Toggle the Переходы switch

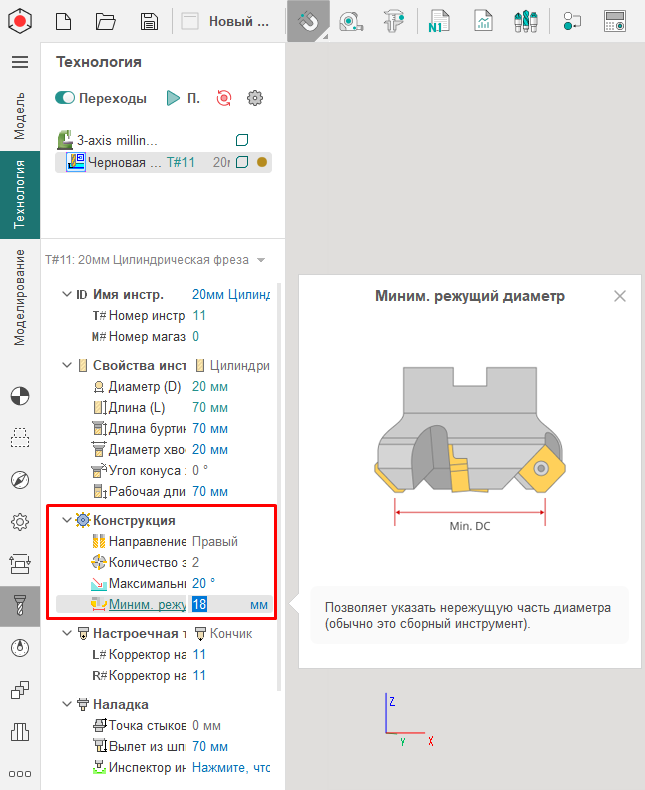pyautogui.click(x=66, y=98)
